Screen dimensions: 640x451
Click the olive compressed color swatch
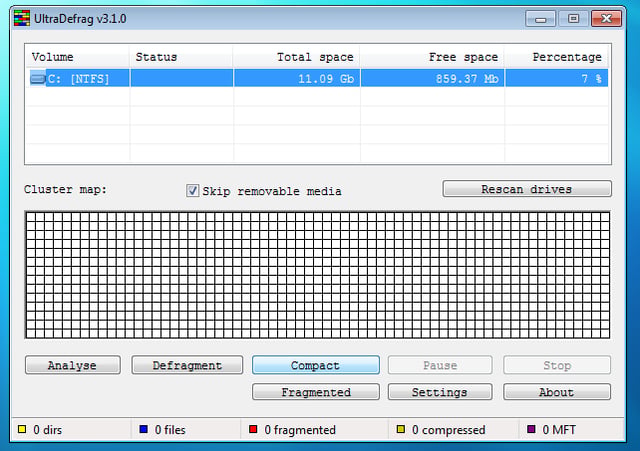click(401, 429)
